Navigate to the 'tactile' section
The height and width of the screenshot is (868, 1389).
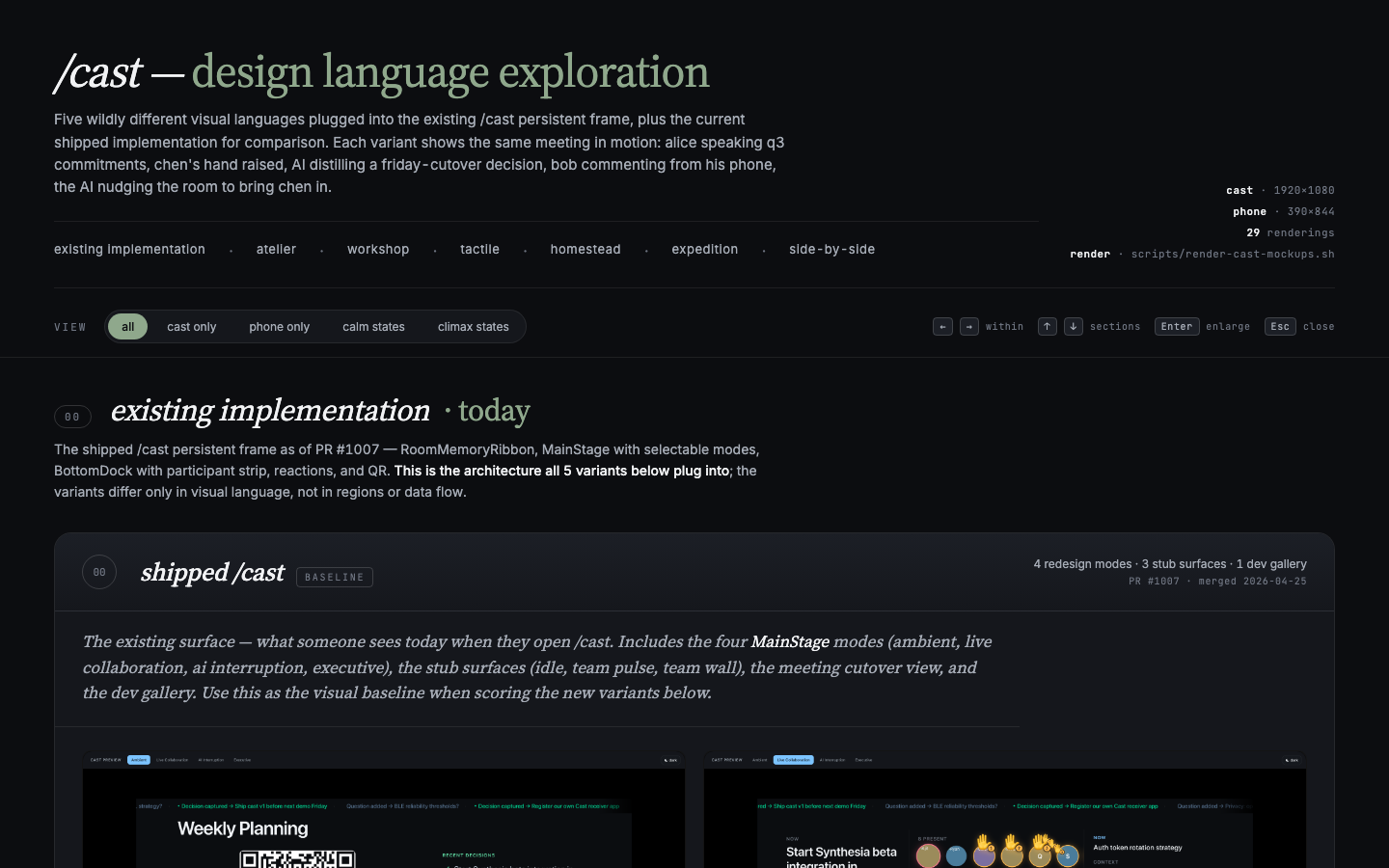click(479, 249)
